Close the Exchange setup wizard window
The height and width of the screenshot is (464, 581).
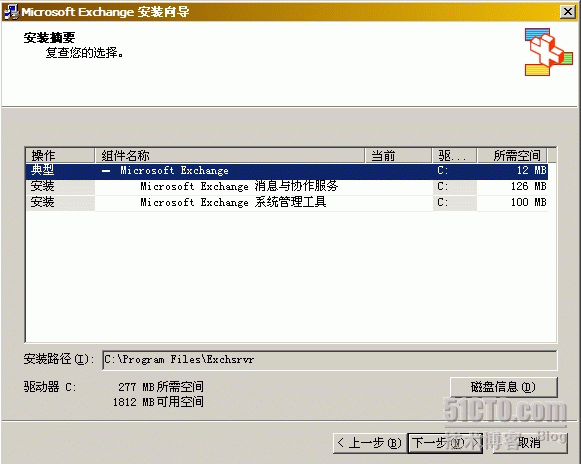pos(568,12)
